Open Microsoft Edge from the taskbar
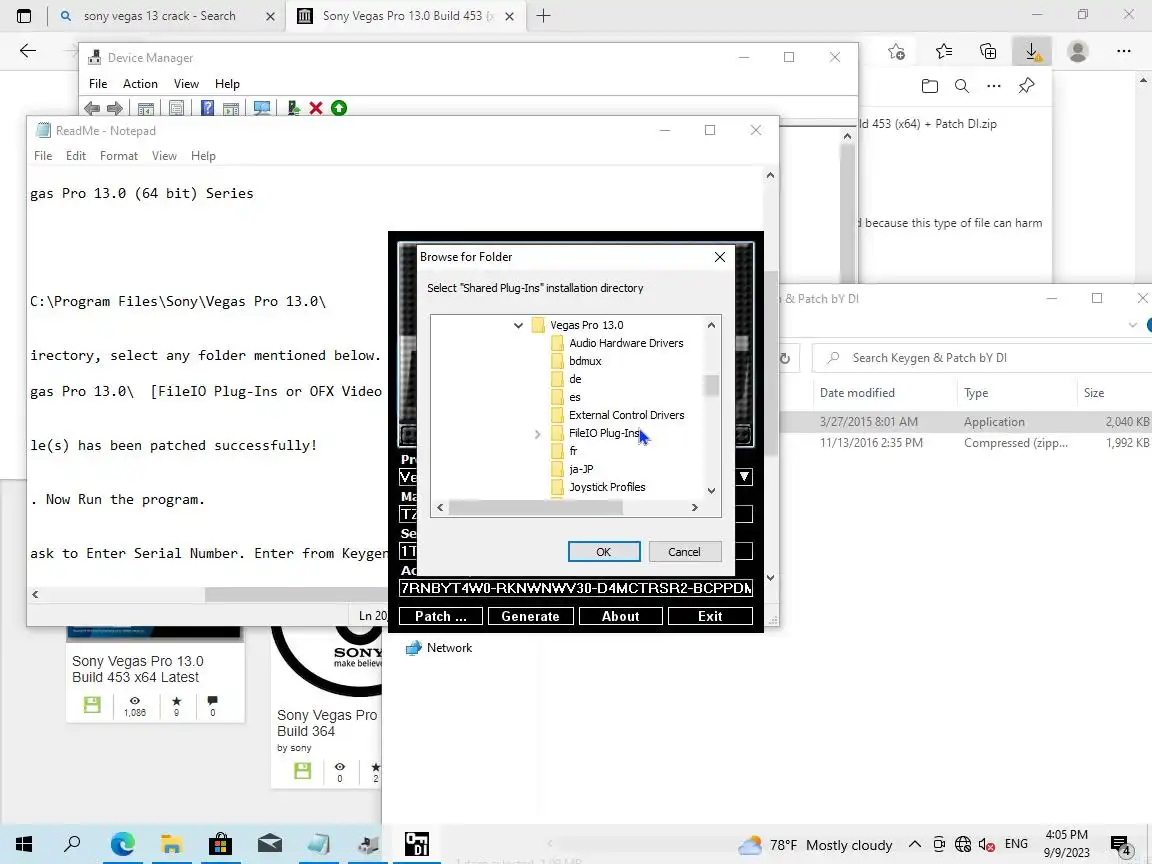 click(123, 844)
